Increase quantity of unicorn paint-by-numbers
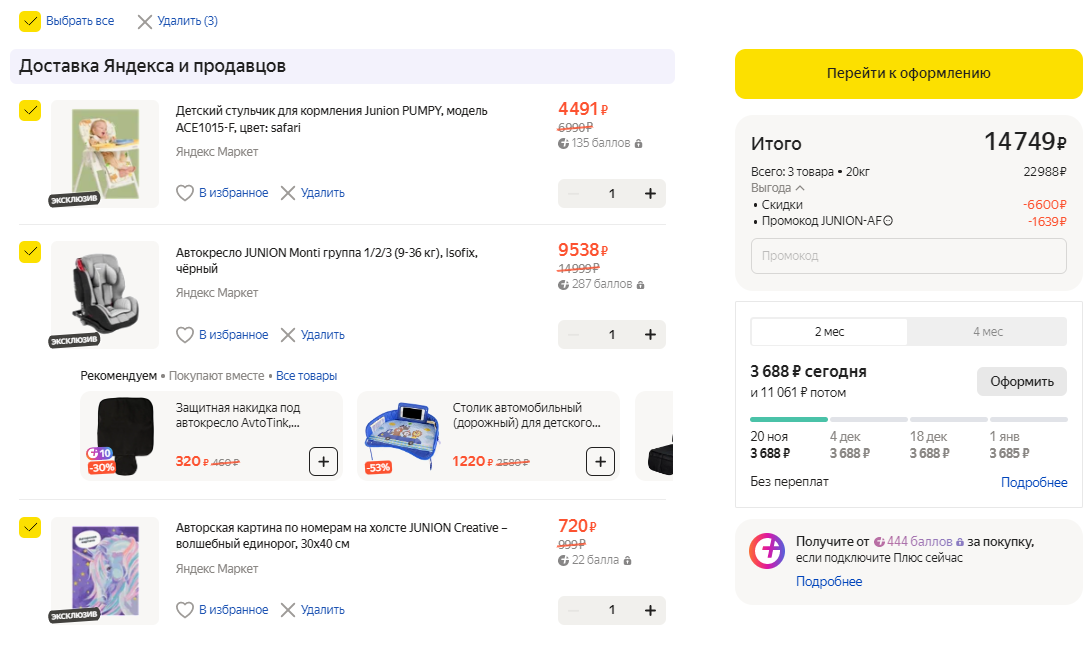 [x=650, y=610]
